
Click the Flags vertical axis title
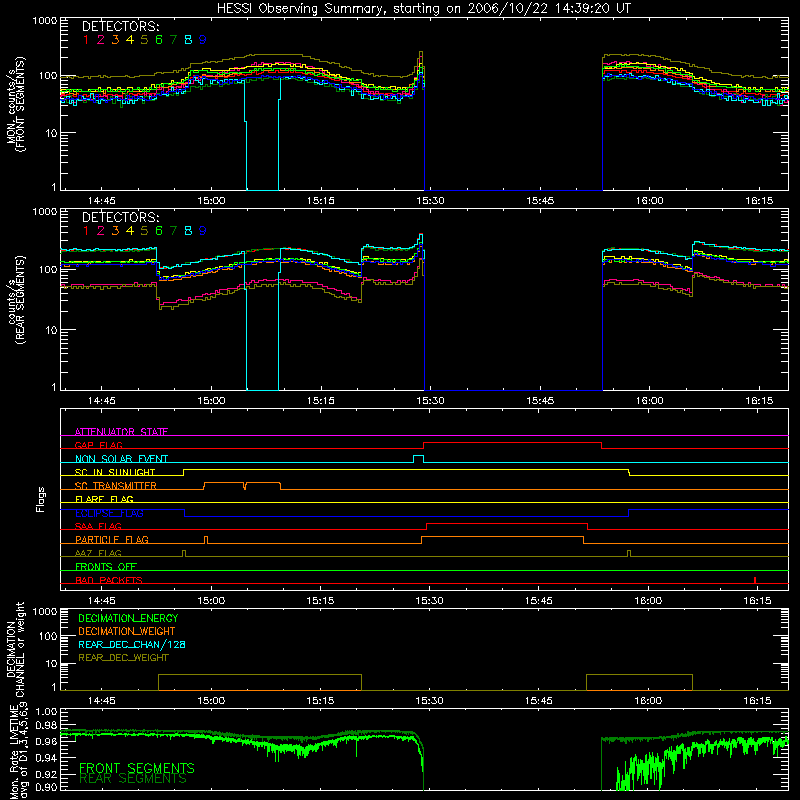coord(41,500)
